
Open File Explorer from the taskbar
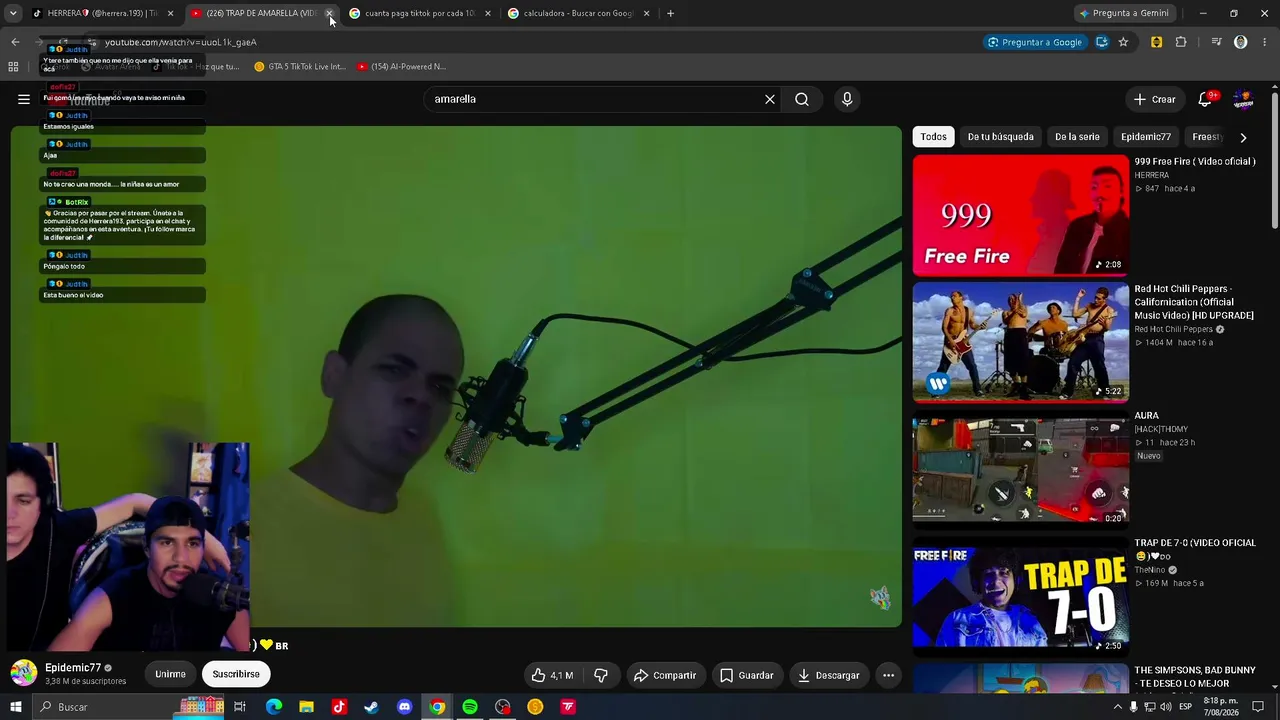(307, 707)
